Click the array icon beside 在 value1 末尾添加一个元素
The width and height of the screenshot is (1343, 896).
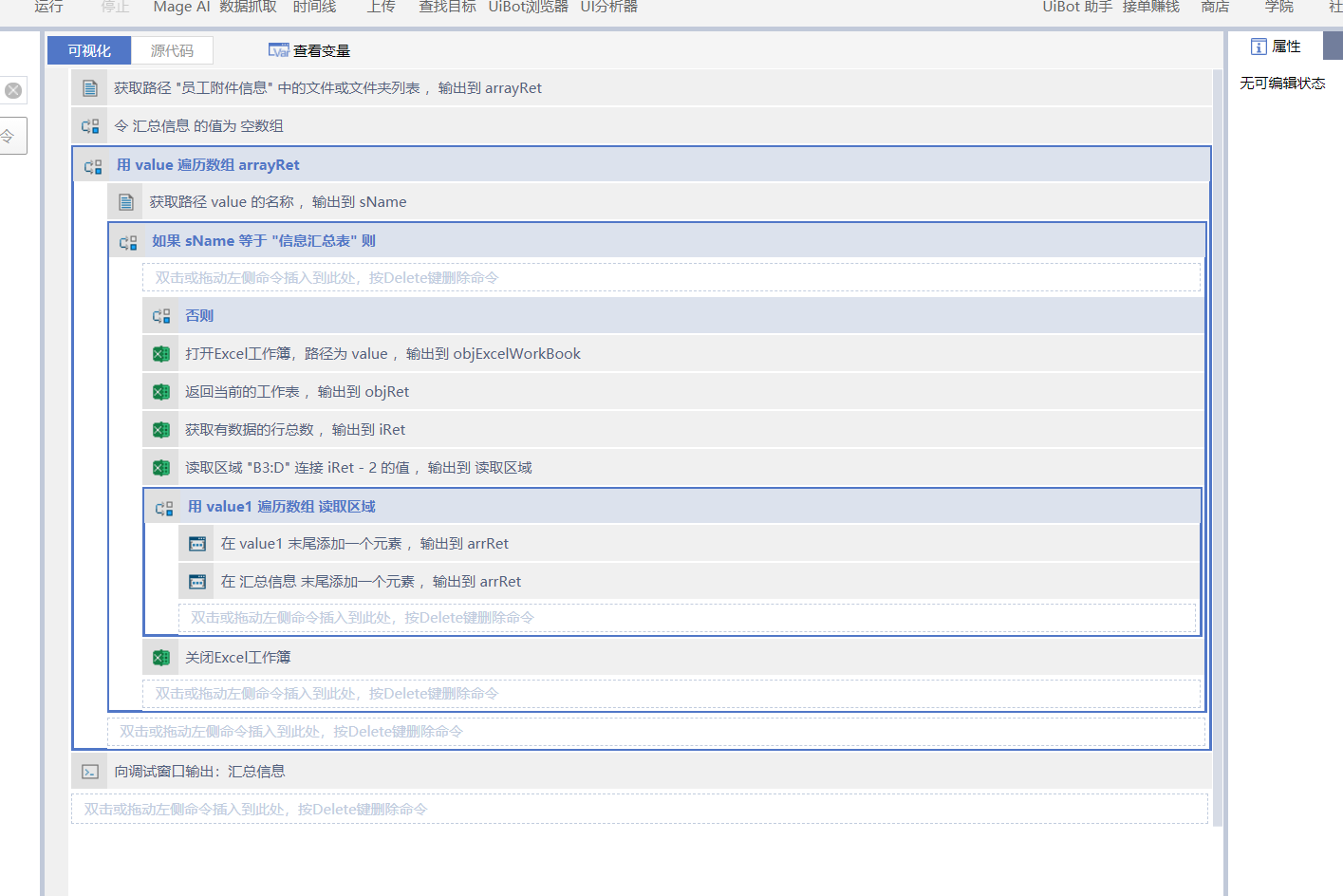point(197,544)
